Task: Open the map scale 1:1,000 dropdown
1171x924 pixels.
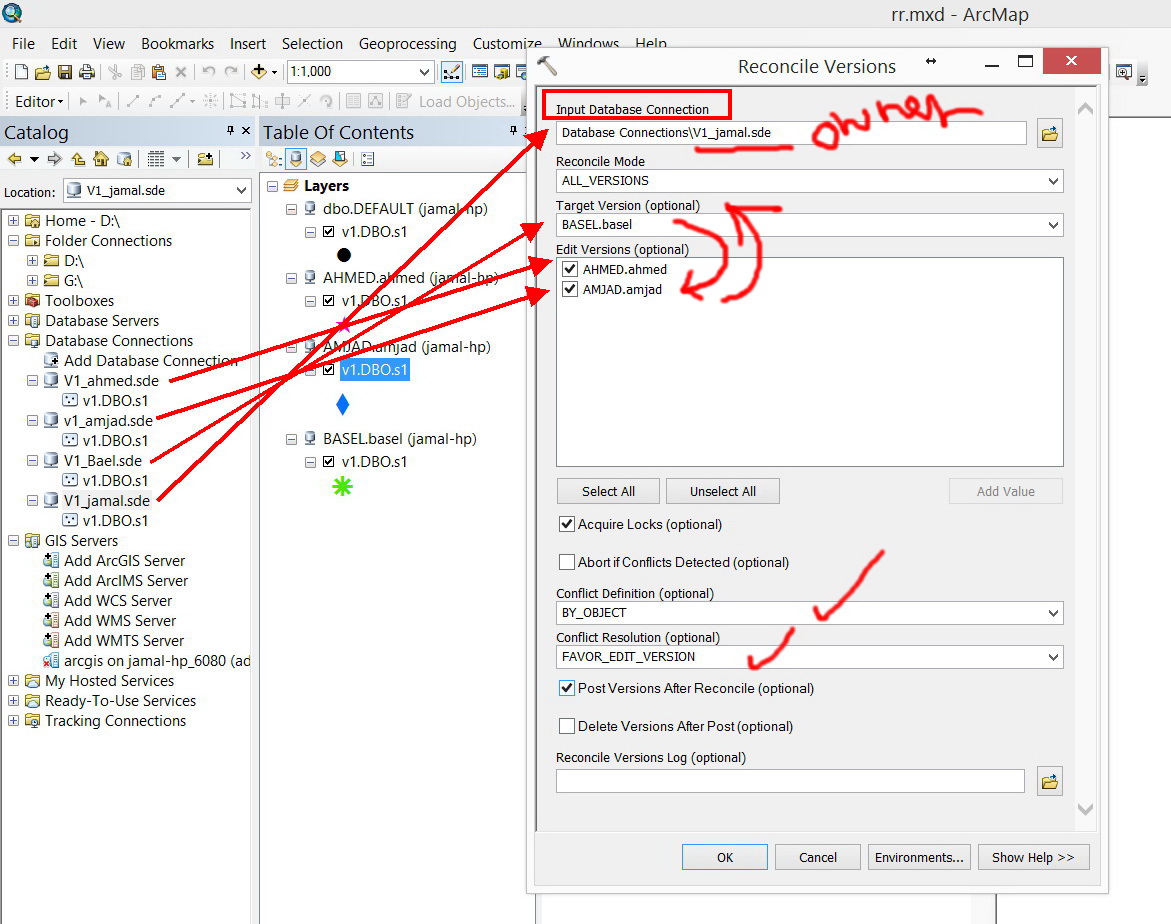Action: 424,72
